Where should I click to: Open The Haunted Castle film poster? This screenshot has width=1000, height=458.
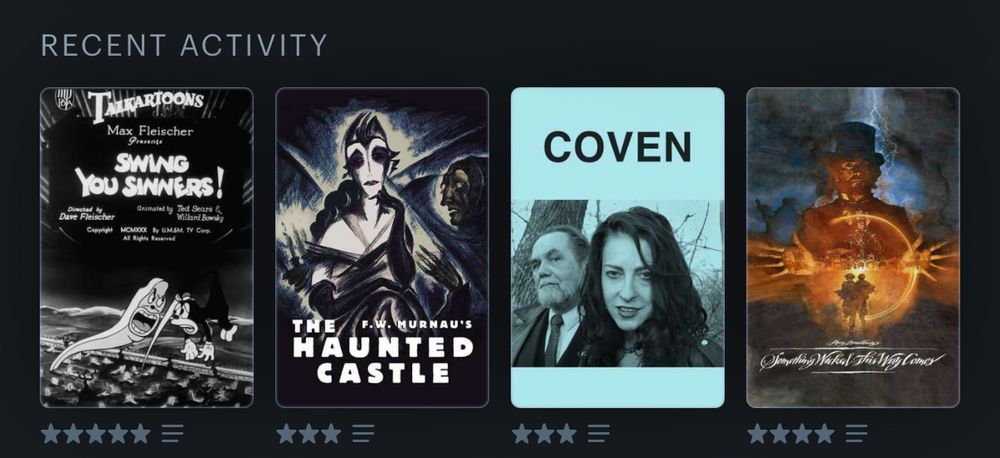(382, 247)
